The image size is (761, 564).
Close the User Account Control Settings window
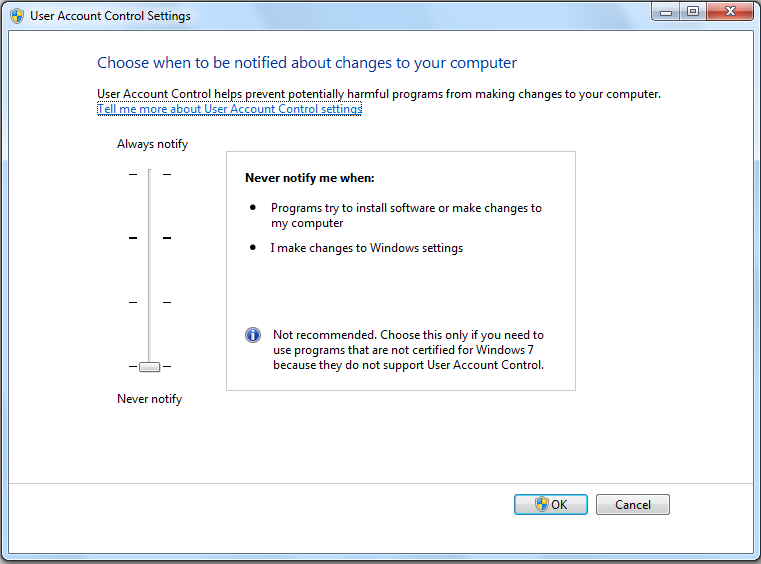tap(730, 12)
